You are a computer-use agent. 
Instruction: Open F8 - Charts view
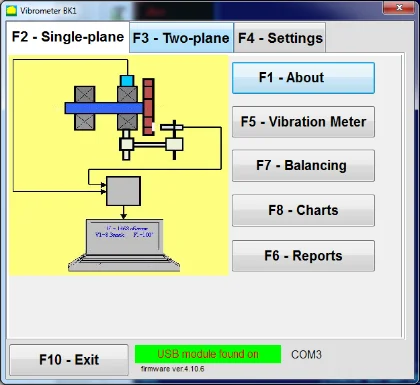(303, 211)
